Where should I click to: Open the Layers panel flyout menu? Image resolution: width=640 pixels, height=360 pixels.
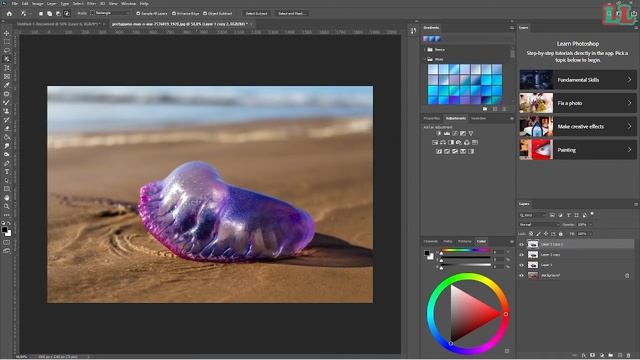pos(636,204)
